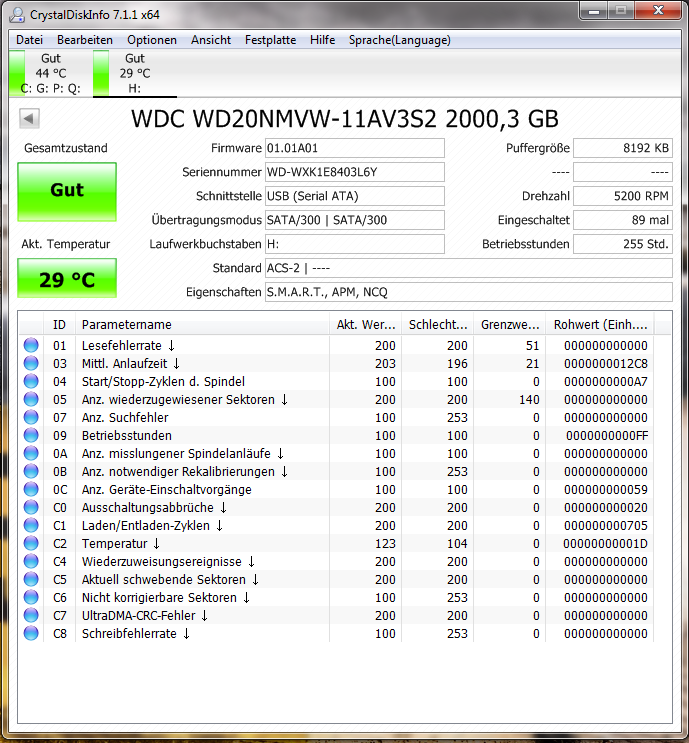
Task: Click status orb for Anz. misslungener Spindelanläufe
Action: [x=31, y=453]
